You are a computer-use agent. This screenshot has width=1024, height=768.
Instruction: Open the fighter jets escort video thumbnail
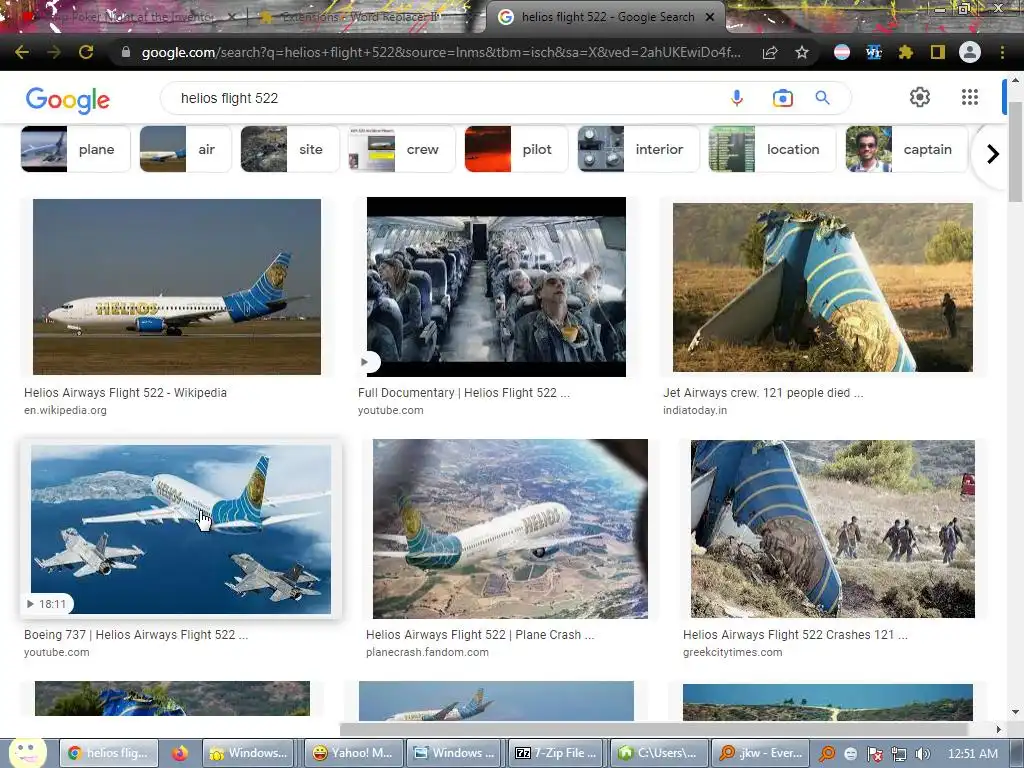[181, 530]
